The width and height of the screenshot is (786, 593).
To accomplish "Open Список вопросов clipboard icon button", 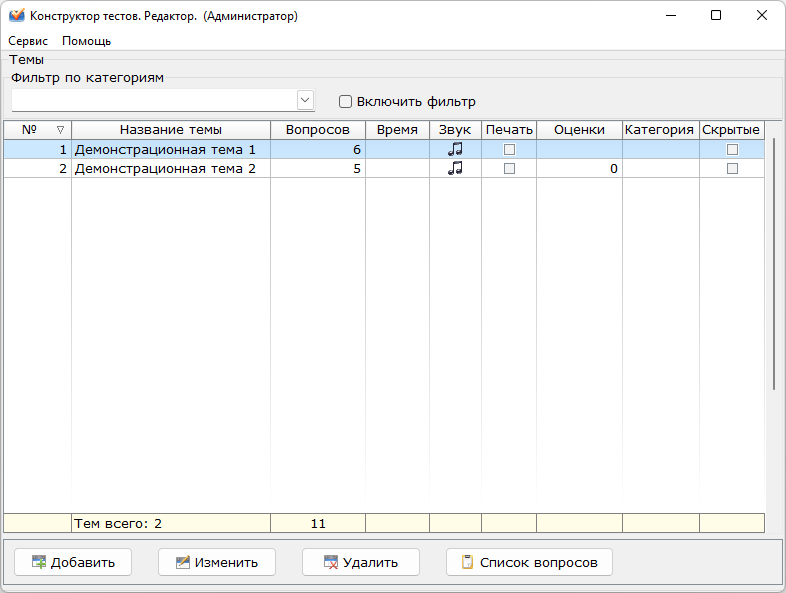I will point(528,562).
